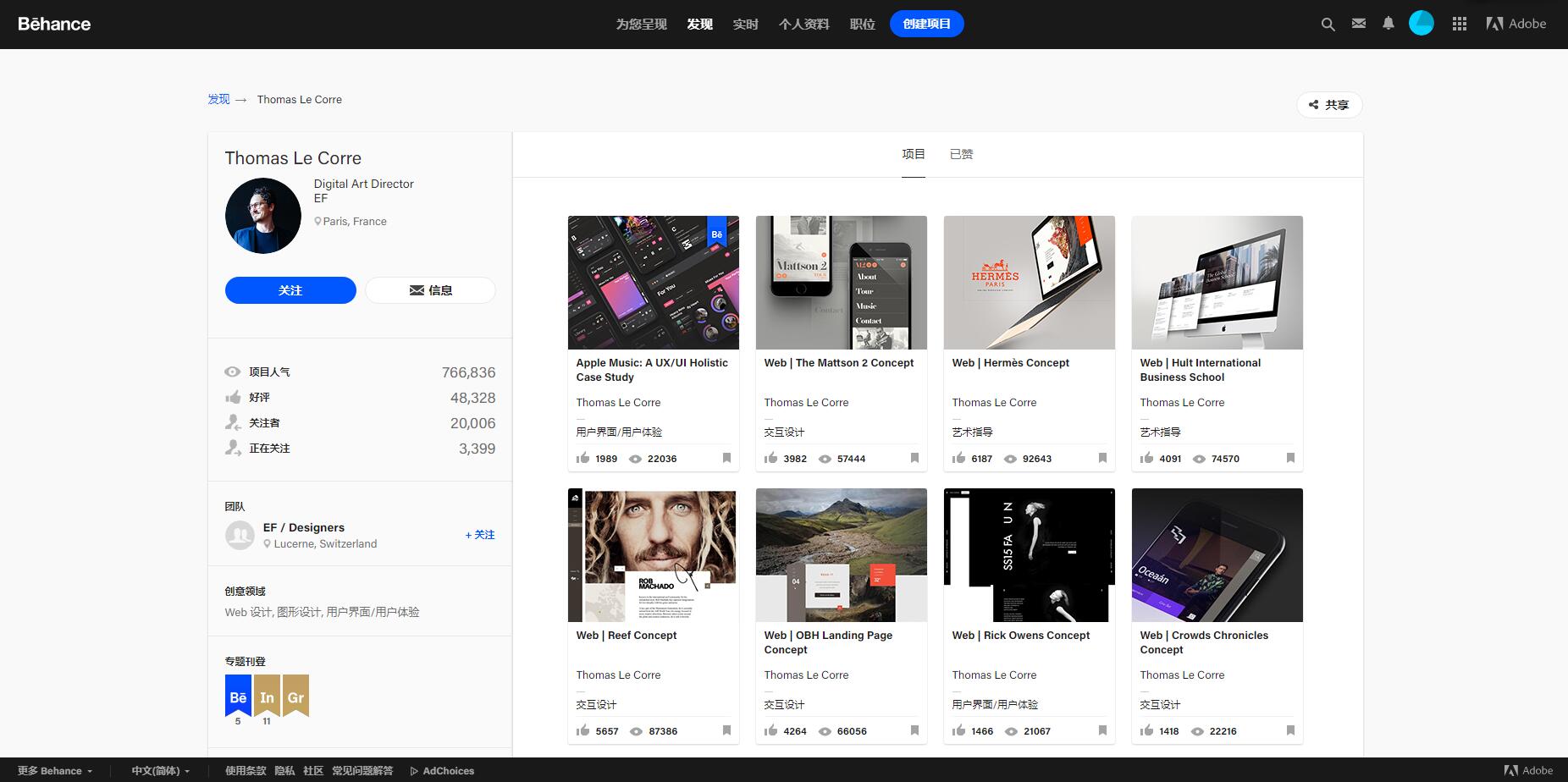Screen dimensions: 1568x782
Task: Open the Hermès Concept thumbnail
Action: click(1030, 283)
